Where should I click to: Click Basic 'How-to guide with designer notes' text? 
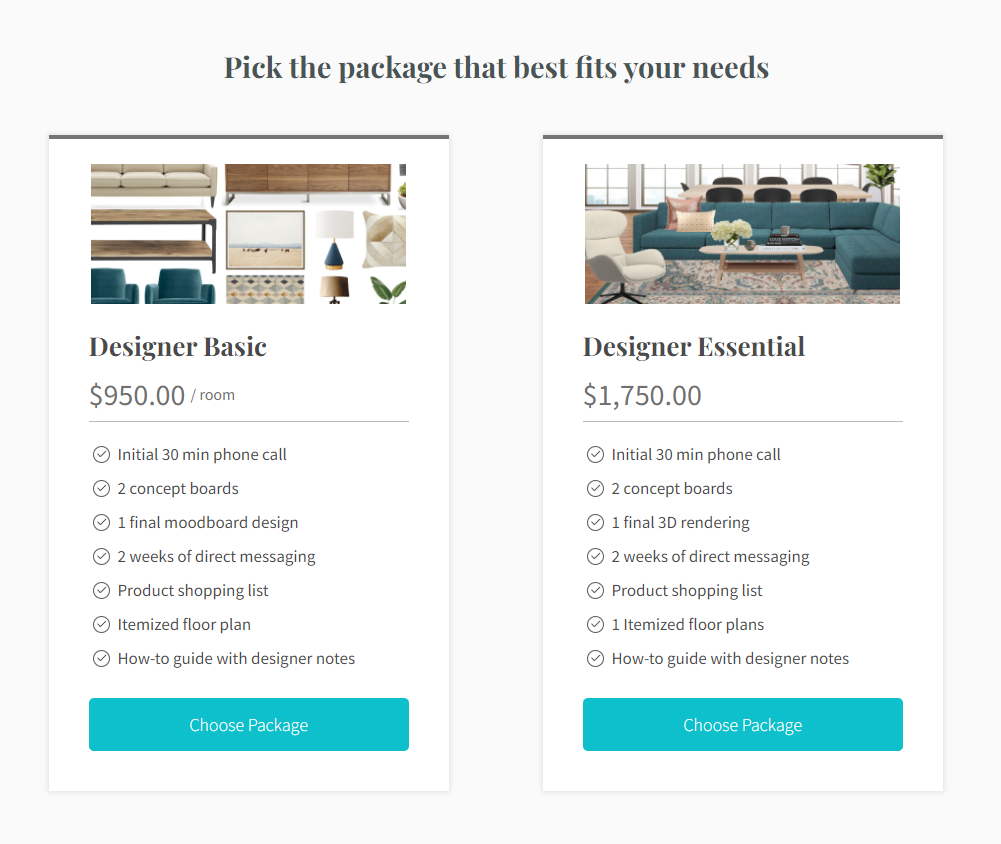tap(236, 659)
